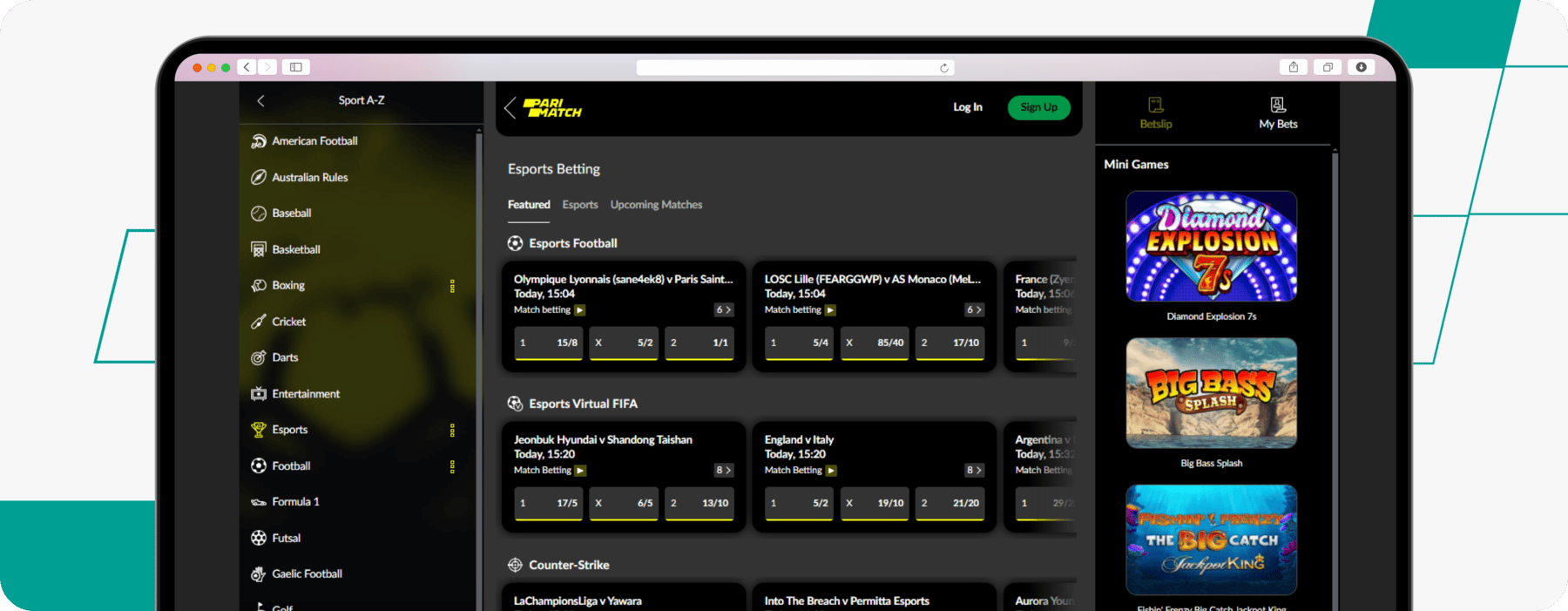
Task: Click the green Sign Up button
Action: pos(1039,107)
